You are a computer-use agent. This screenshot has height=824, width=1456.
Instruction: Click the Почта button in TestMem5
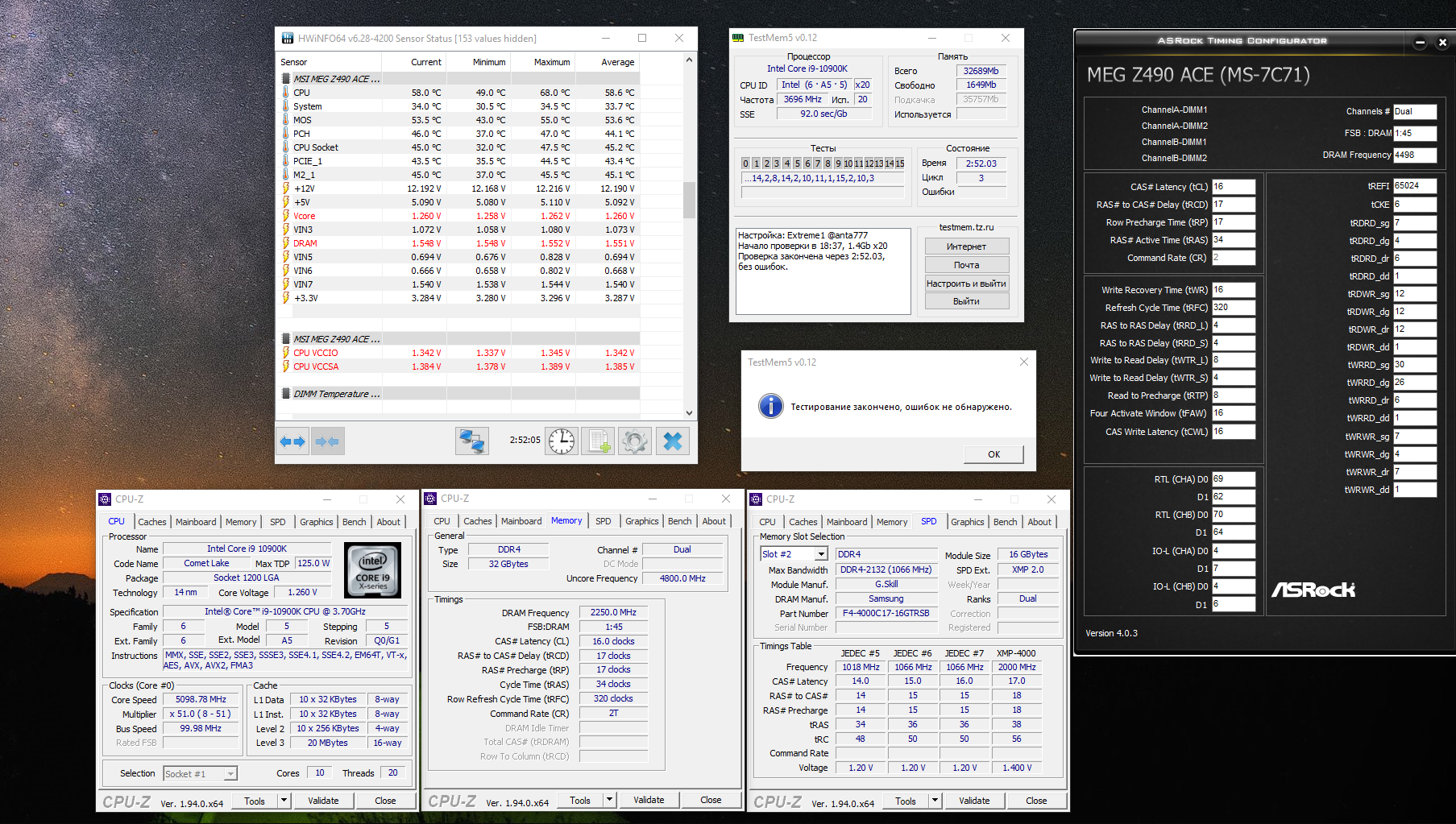(x=966, y=265)
